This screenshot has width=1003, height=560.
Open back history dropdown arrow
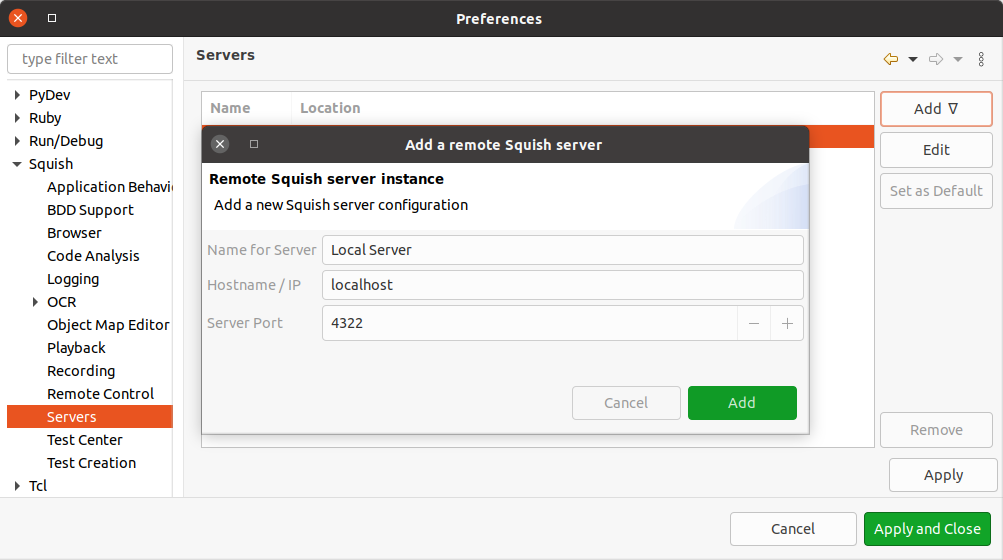(913, 60)
